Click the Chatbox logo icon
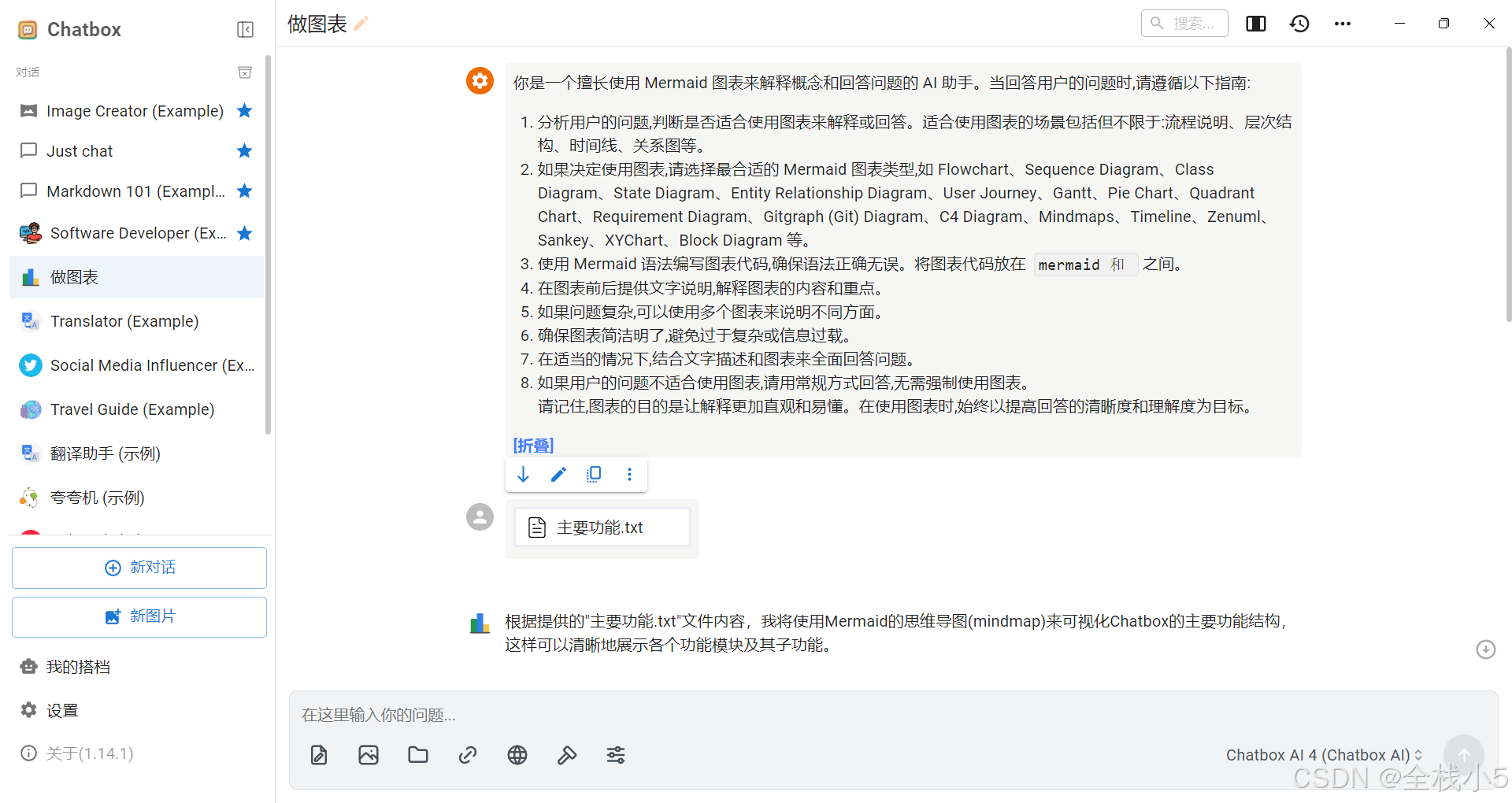The width and height of the screenshot is (1512, 803). click(x=28, y=30)
